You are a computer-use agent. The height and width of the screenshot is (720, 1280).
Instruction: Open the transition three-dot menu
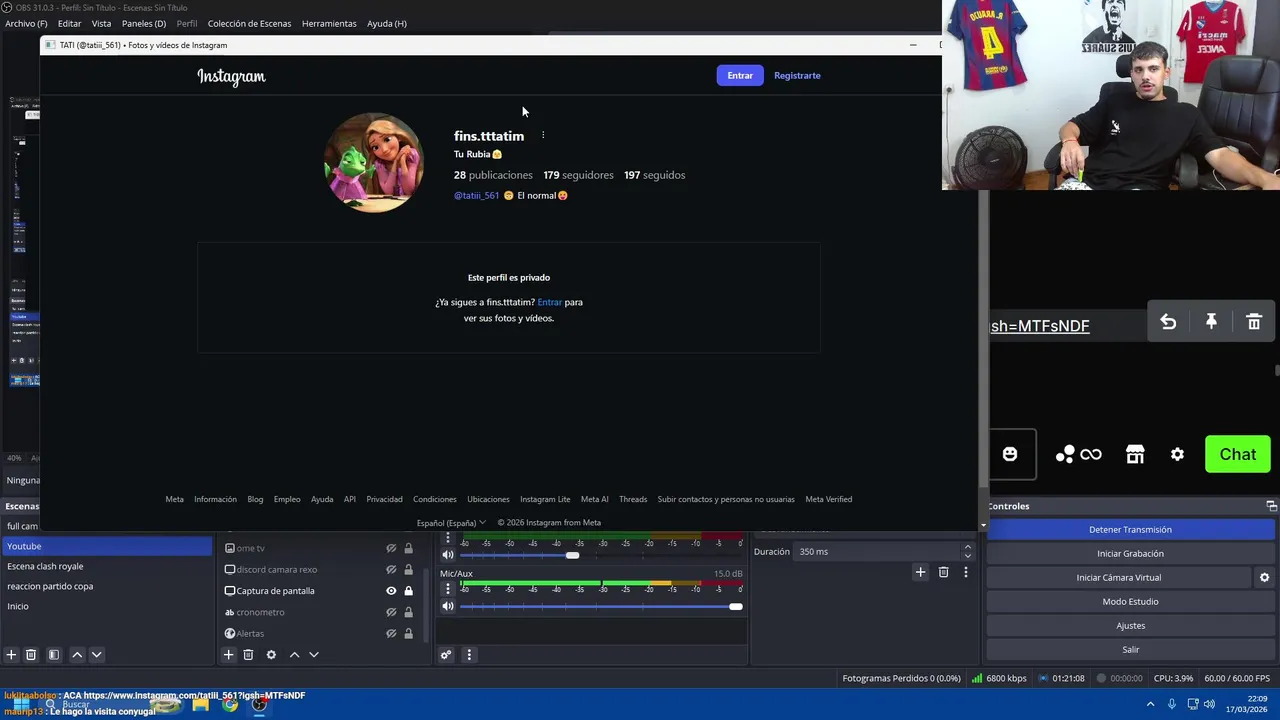tap(965, 572)
